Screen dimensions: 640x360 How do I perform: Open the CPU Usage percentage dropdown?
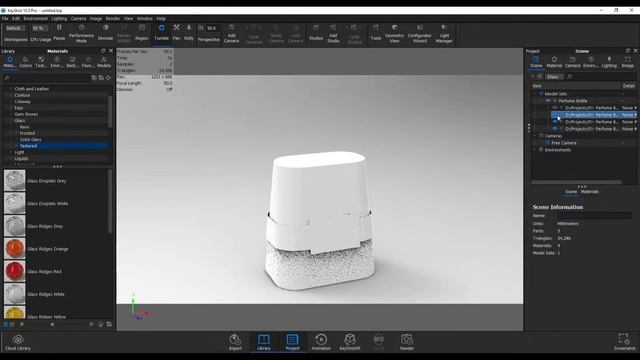(40, 28)
